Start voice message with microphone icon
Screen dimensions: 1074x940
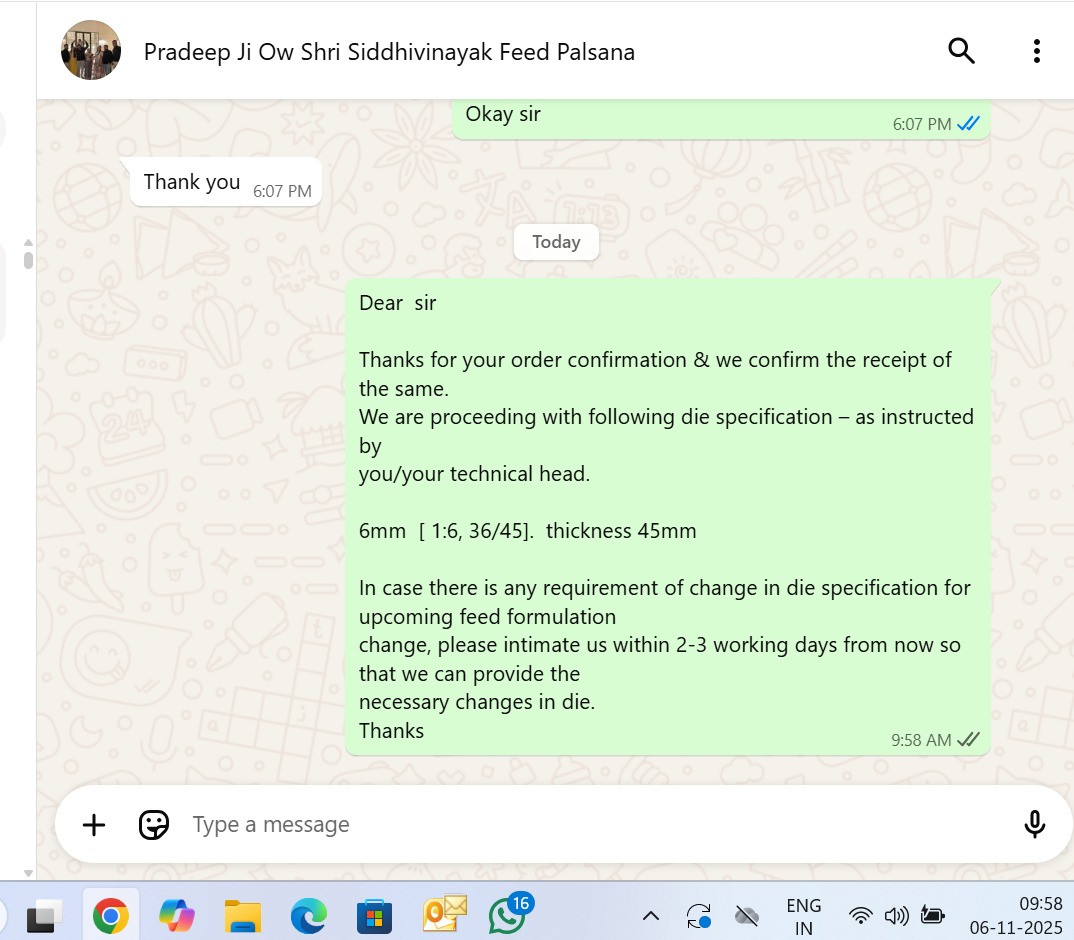[1034, 824]
